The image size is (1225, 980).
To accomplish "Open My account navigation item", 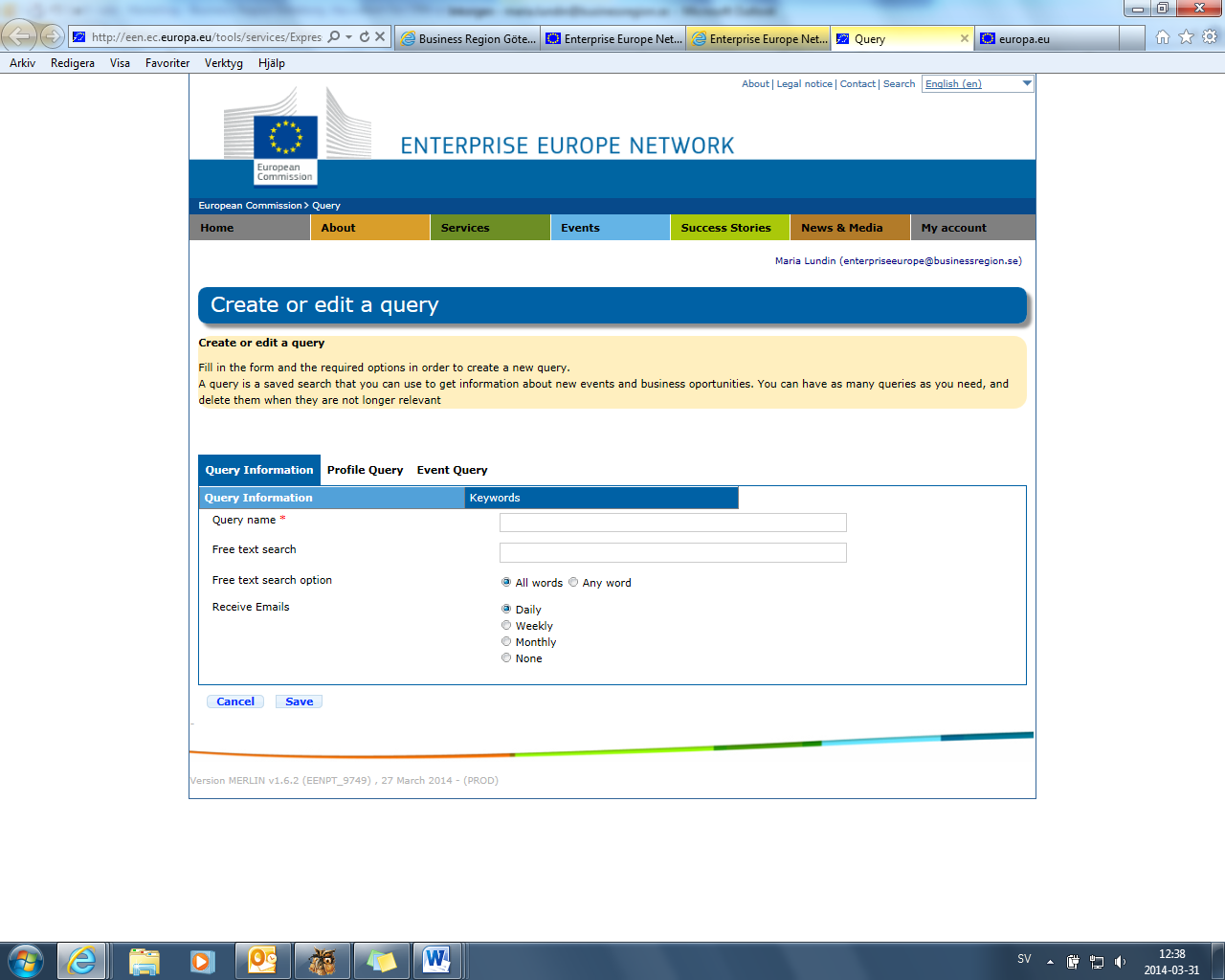I will pyautogui.click(x=972, y=228).
